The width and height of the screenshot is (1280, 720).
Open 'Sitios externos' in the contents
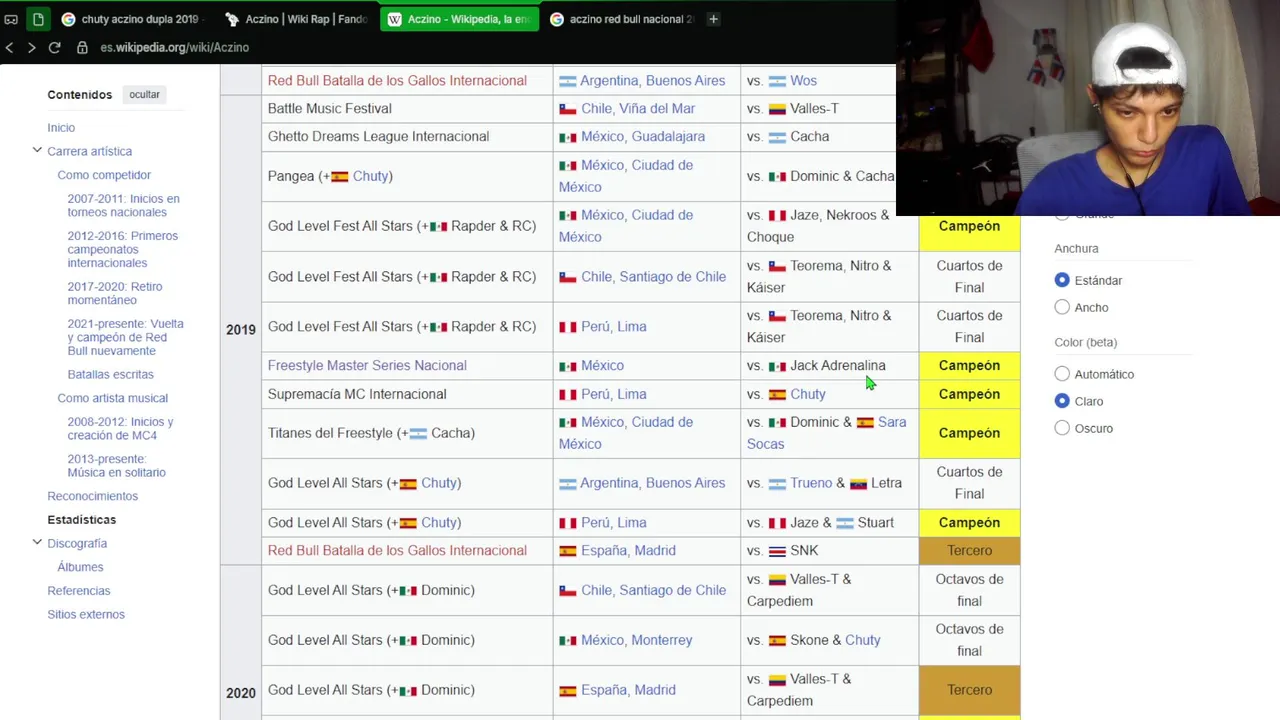point(86,614)
